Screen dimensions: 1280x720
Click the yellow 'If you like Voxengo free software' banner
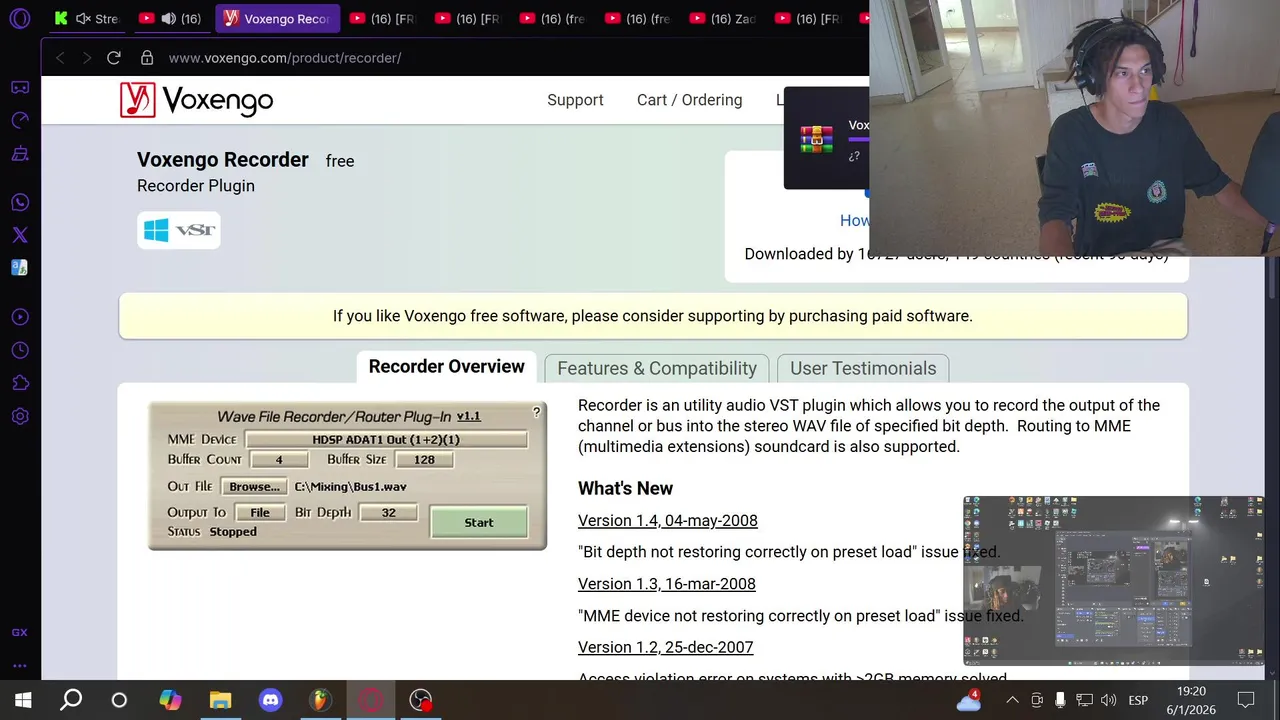point(653,316)
